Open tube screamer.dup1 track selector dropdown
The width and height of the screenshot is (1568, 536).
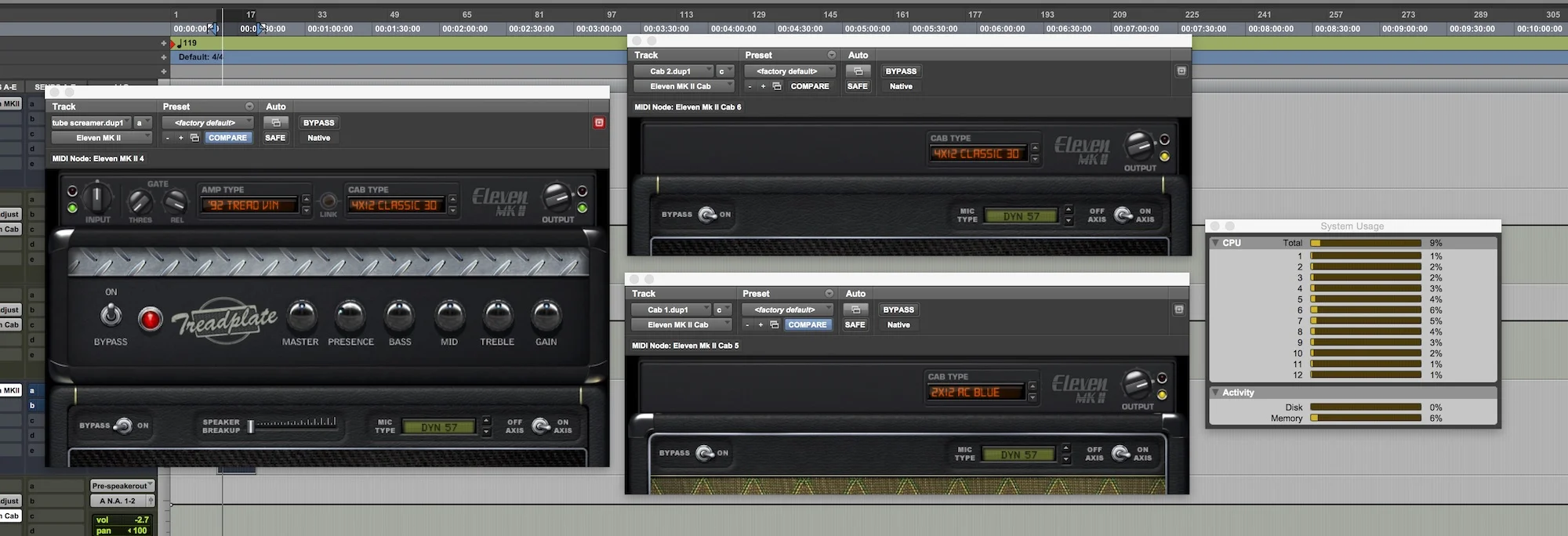91,122
